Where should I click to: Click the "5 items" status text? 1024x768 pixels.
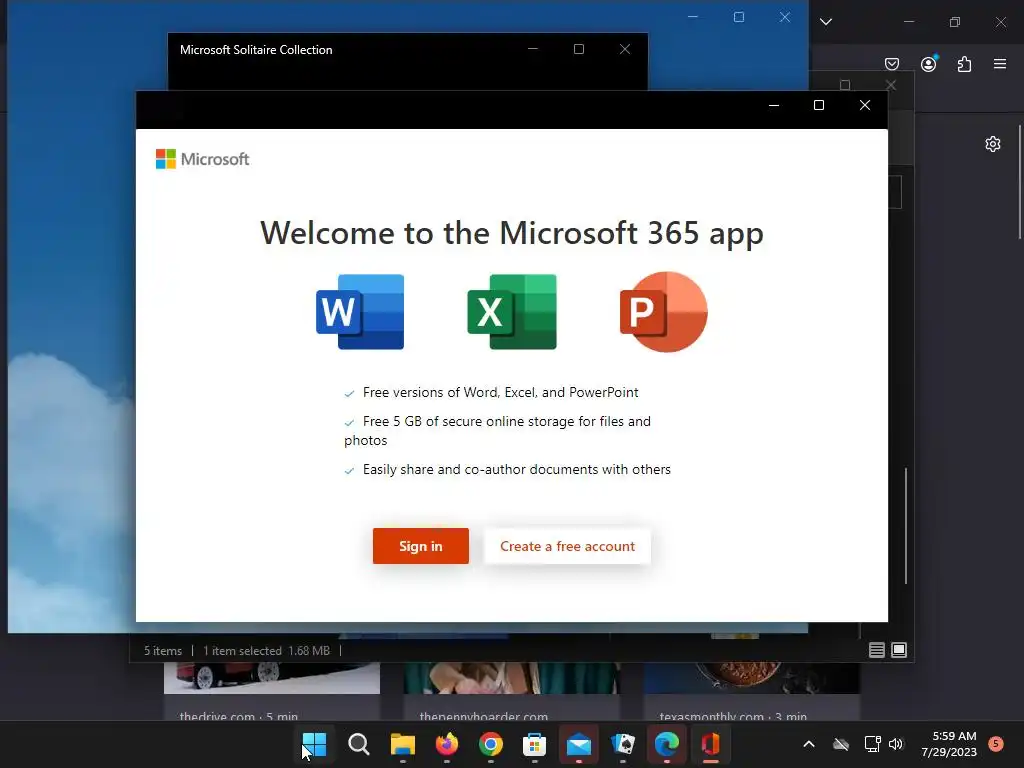click(163, 650)
